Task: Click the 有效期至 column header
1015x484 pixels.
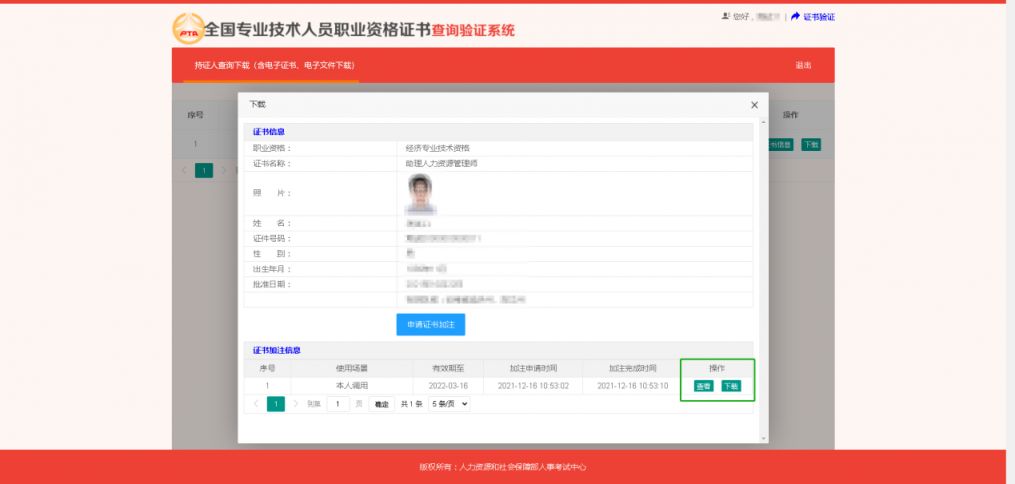Action: (x=448, y=368)
